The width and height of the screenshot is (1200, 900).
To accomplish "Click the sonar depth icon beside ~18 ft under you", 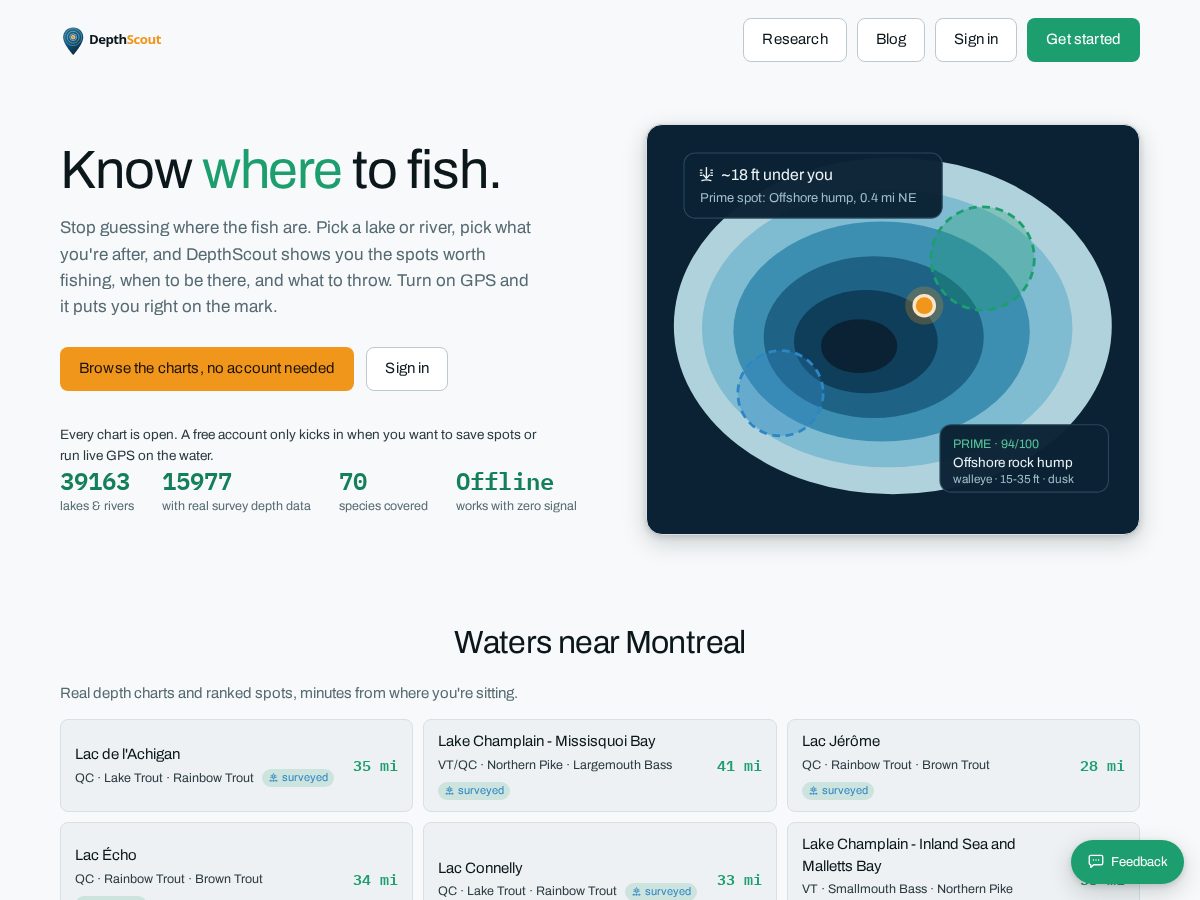I will [707, 174].
